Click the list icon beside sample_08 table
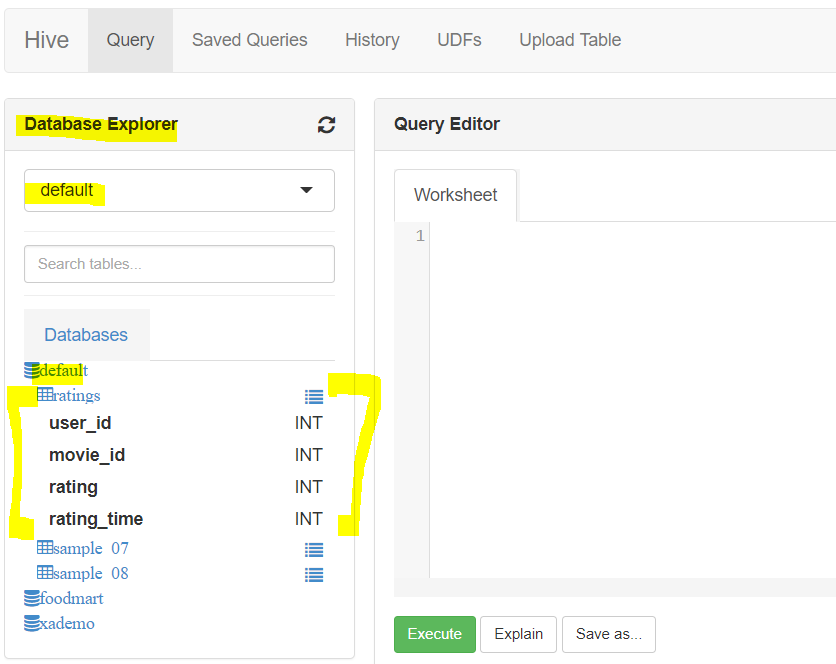The image size is (836, 664). [314, 575]
